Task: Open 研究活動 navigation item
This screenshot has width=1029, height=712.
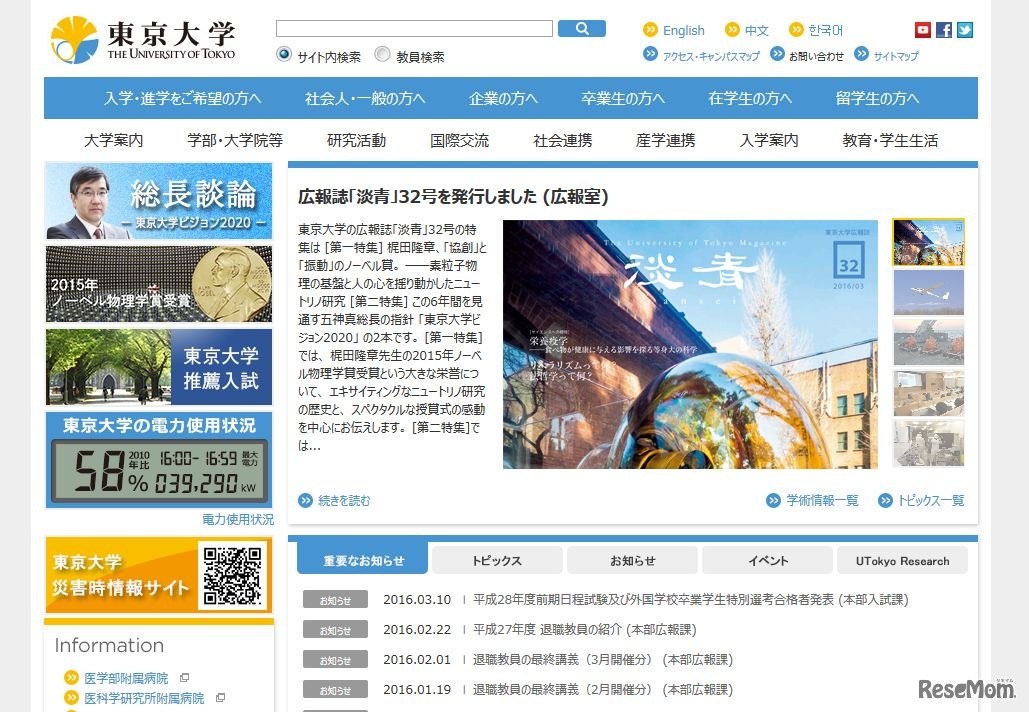Action: click(x=356, y=140)
